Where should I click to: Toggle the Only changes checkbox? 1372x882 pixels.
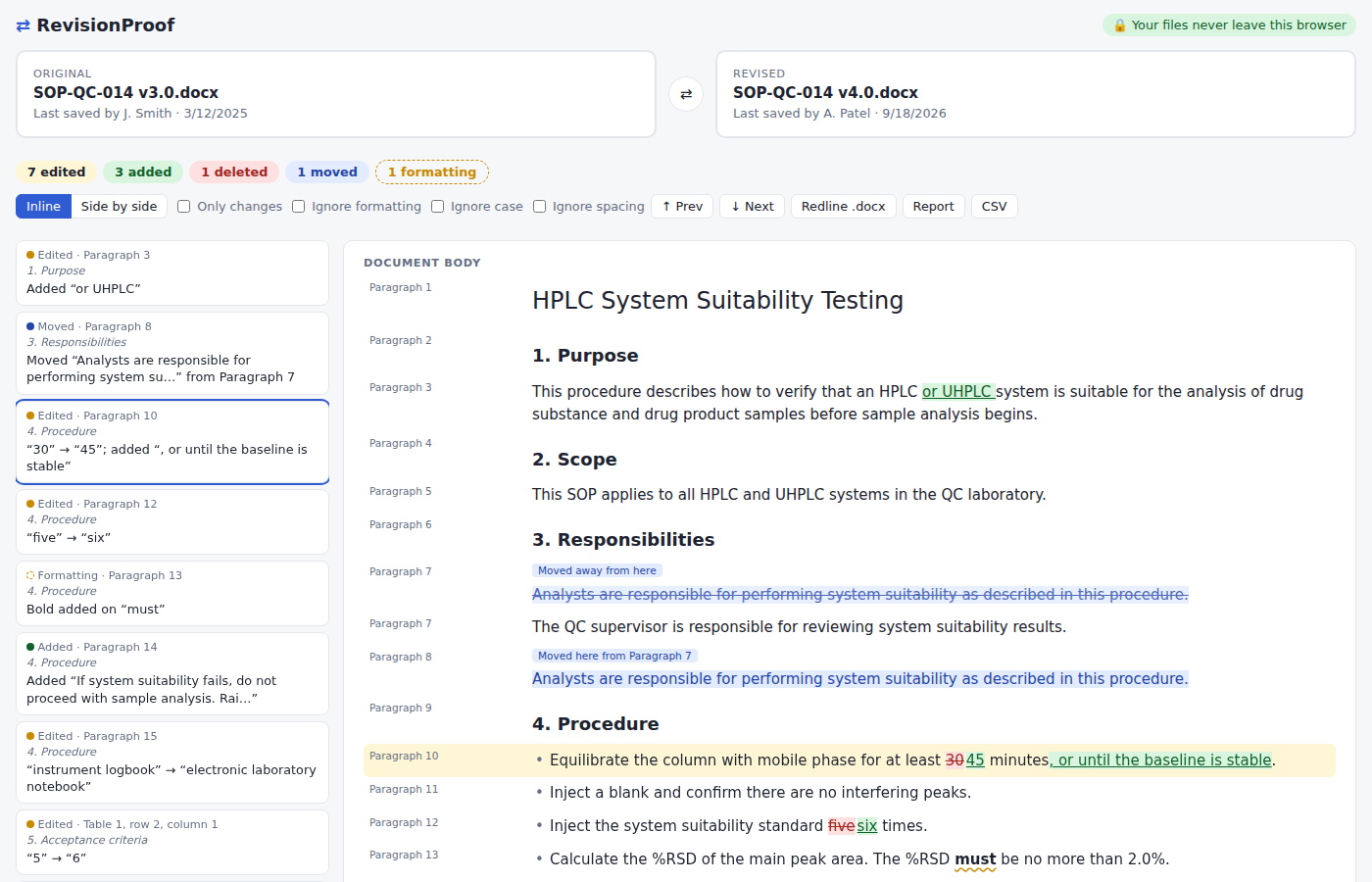tap(183, 207)
